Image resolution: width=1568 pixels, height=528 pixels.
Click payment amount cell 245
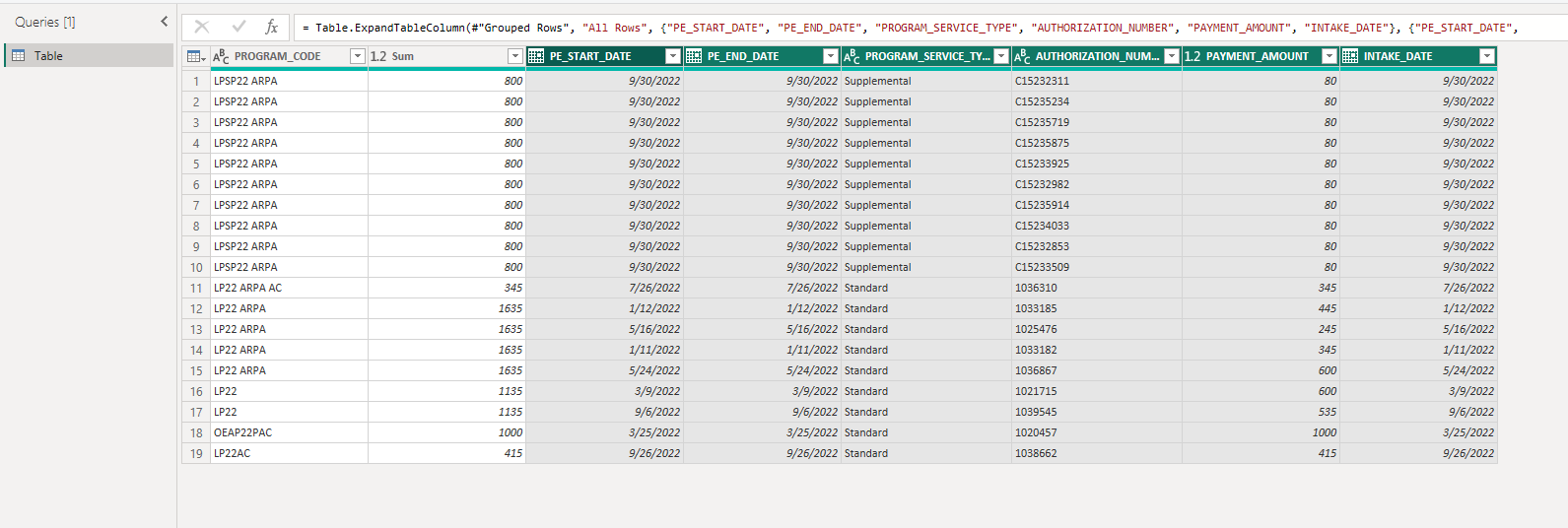1261,329
